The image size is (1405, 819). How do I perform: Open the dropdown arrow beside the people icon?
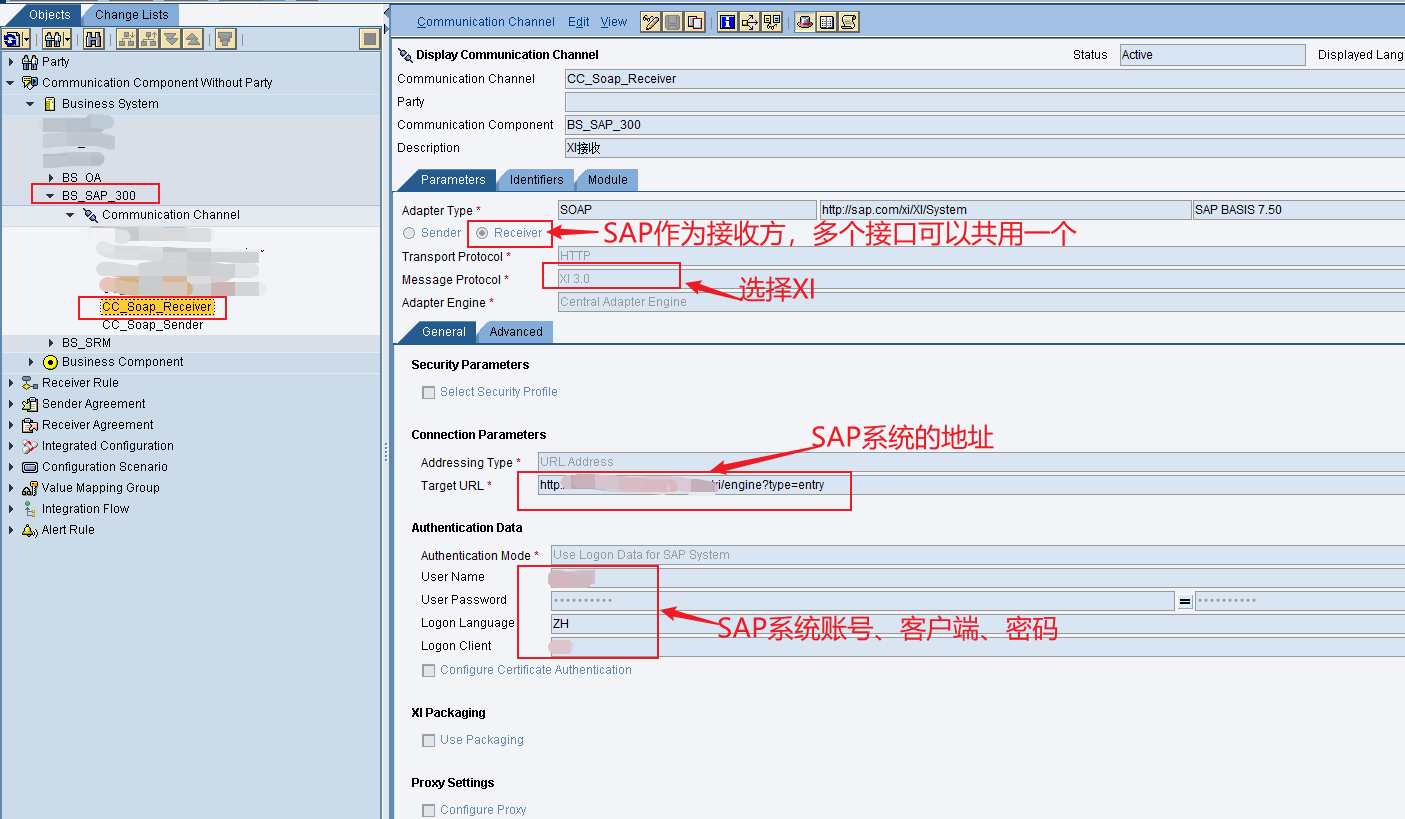(68, 39)
